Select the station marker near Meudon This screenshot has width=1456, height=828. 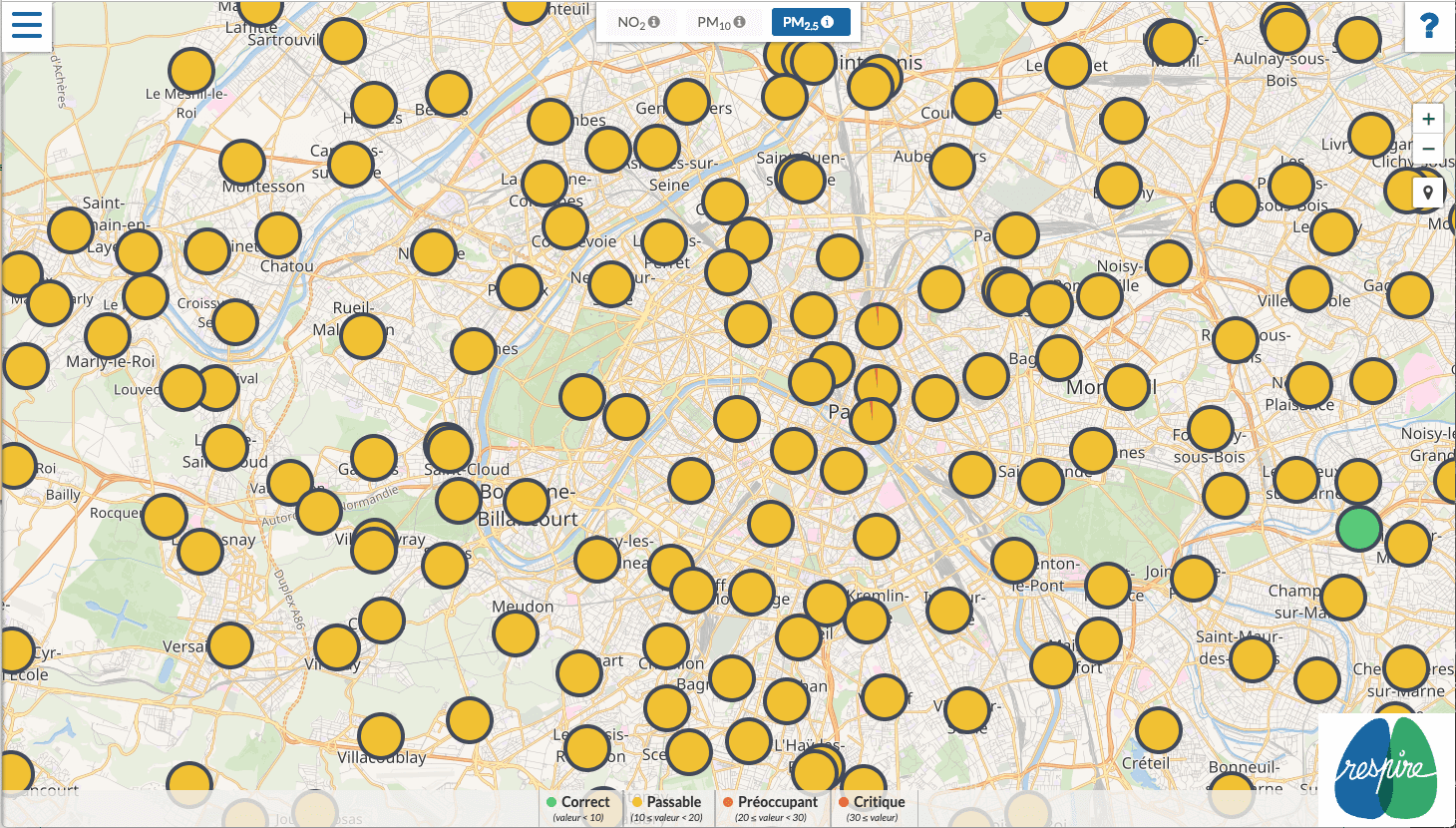pos(516,633)
